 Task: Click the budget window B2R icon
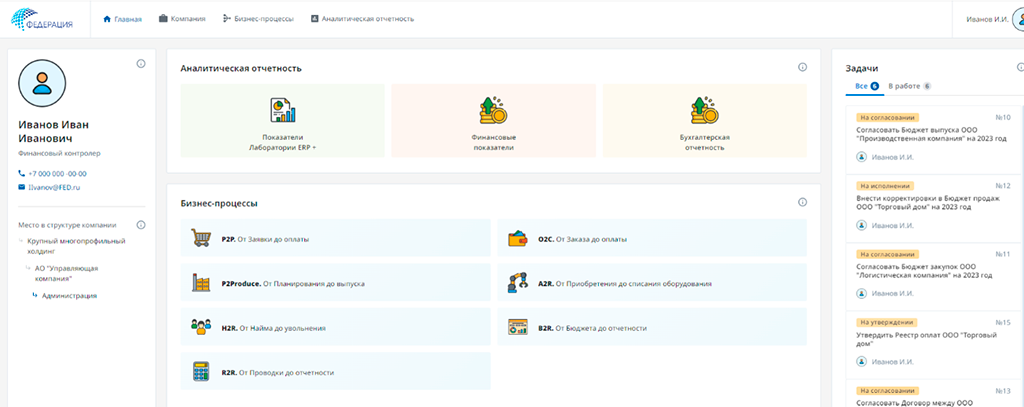click(x=517, y=327)
